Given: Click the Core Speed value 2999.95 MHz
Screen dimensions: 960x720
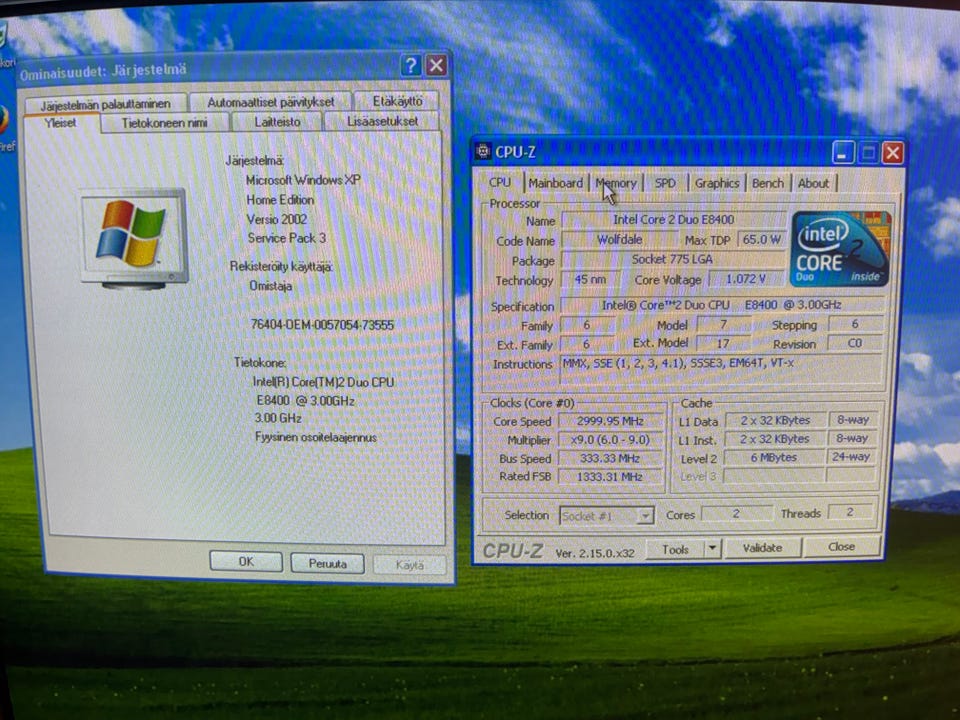Looking at the screenshot, I should click(610, 421).
